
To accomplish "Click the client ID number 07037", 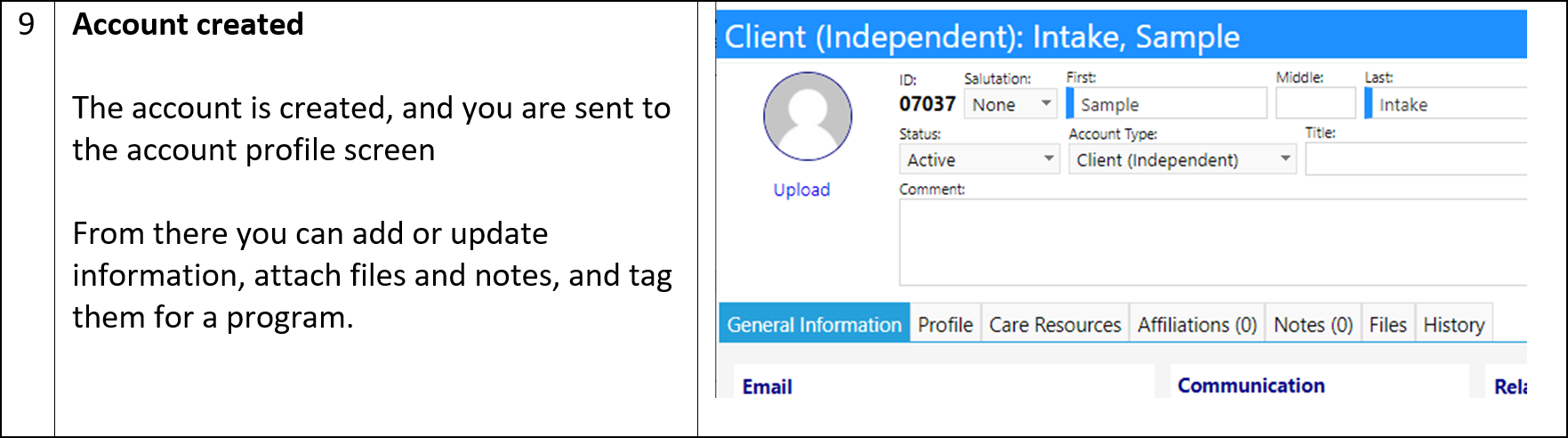I will (x=927, y=104).
